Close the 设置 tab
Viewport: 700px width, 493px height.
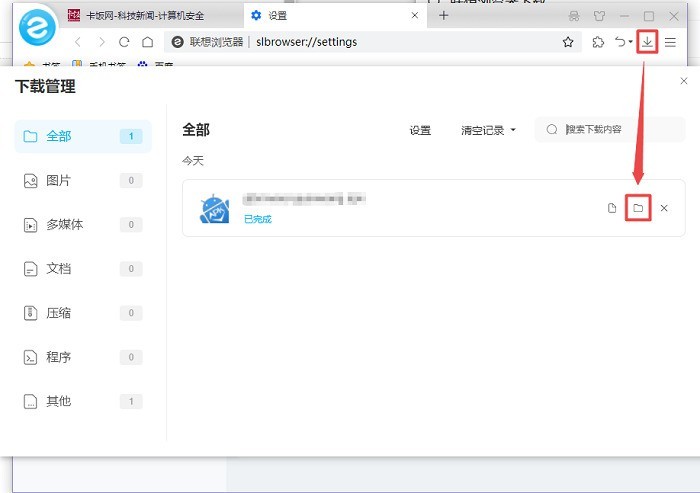(x=415, y=16)
